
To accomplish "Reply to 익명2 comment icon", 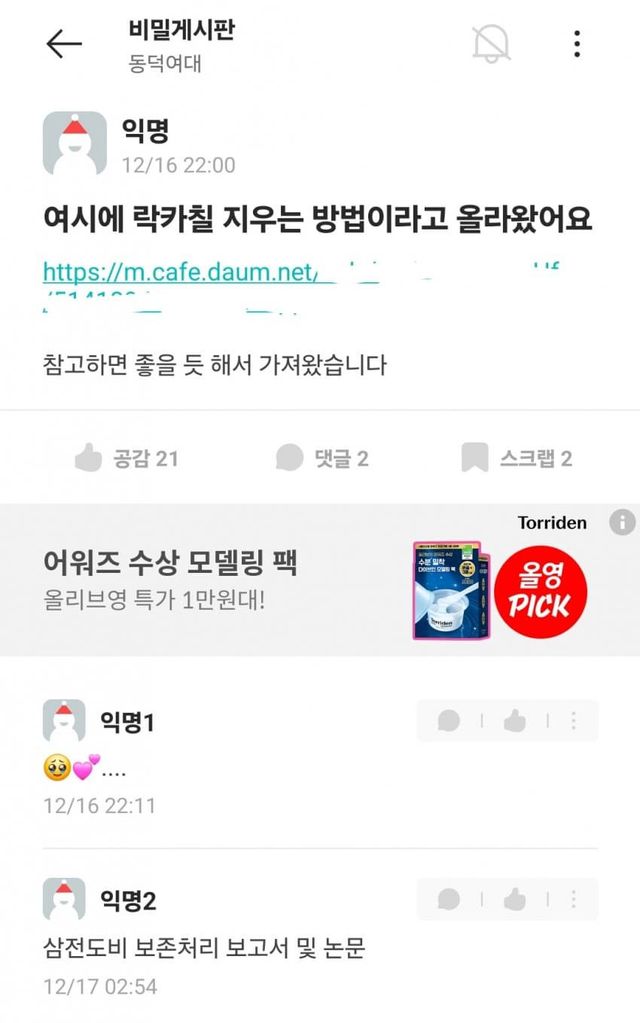I will [449, 899].
